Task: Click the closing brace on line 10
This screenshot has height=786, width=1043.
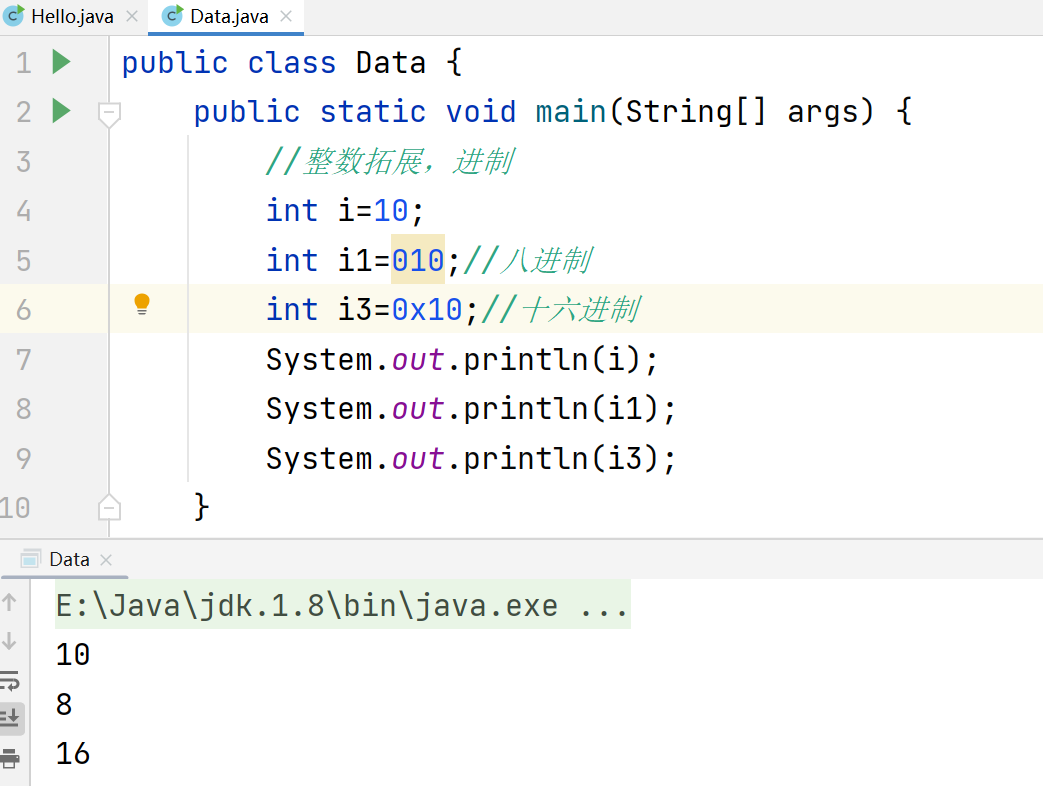Action: click(x=202, y=507)
